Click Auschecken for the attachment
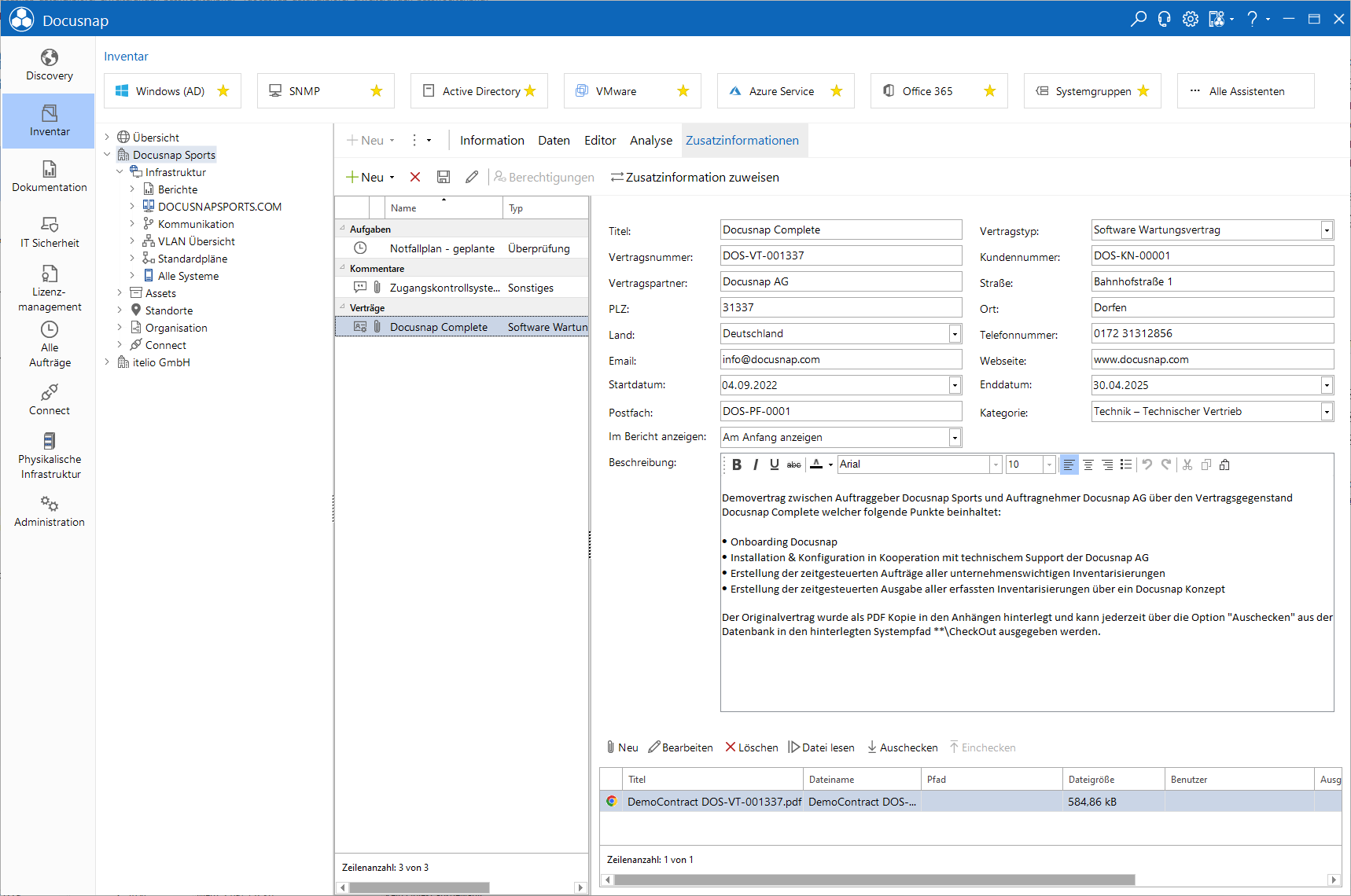 pos(902,747)
